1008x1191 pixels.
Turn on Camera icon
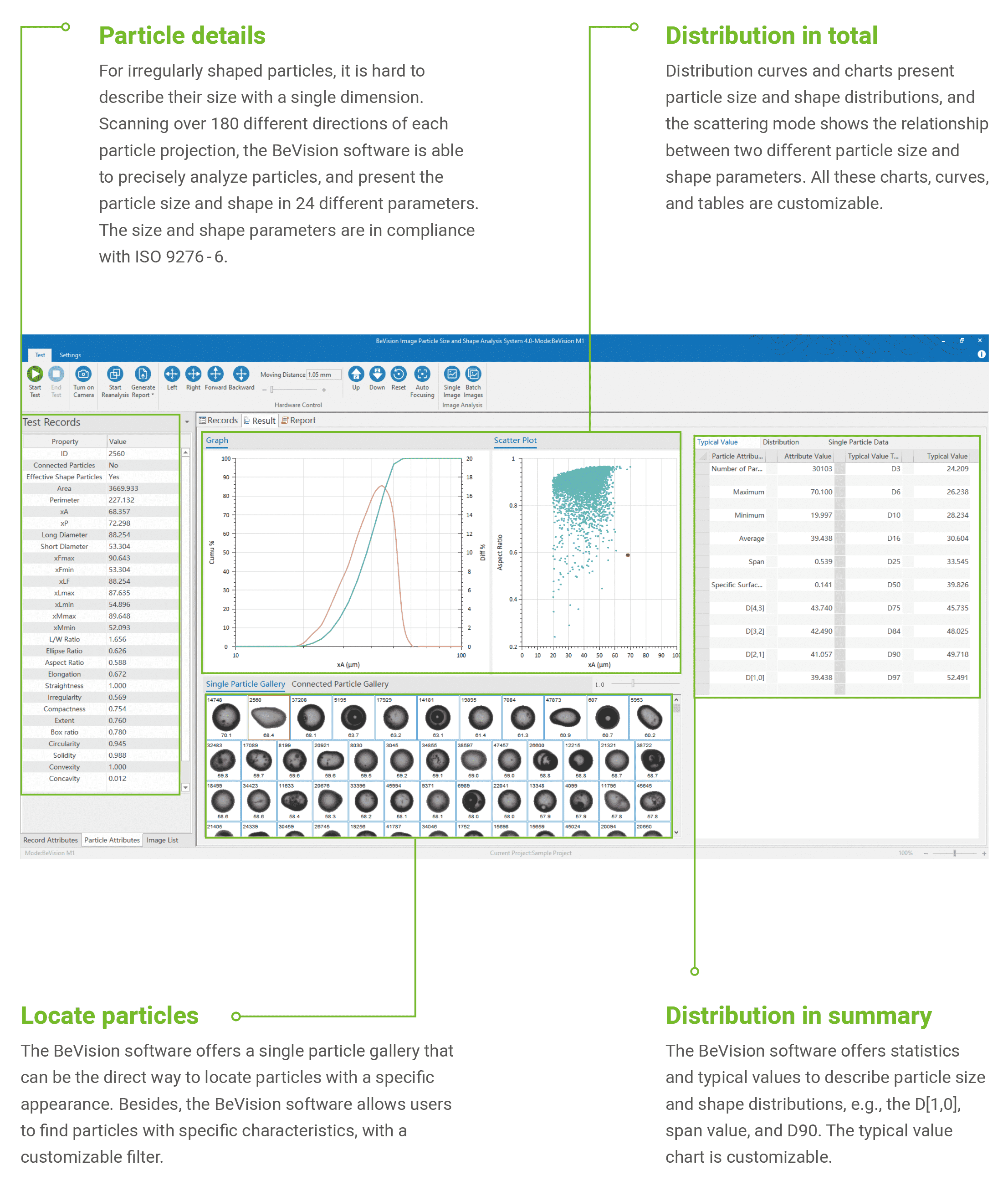[83, 375]
